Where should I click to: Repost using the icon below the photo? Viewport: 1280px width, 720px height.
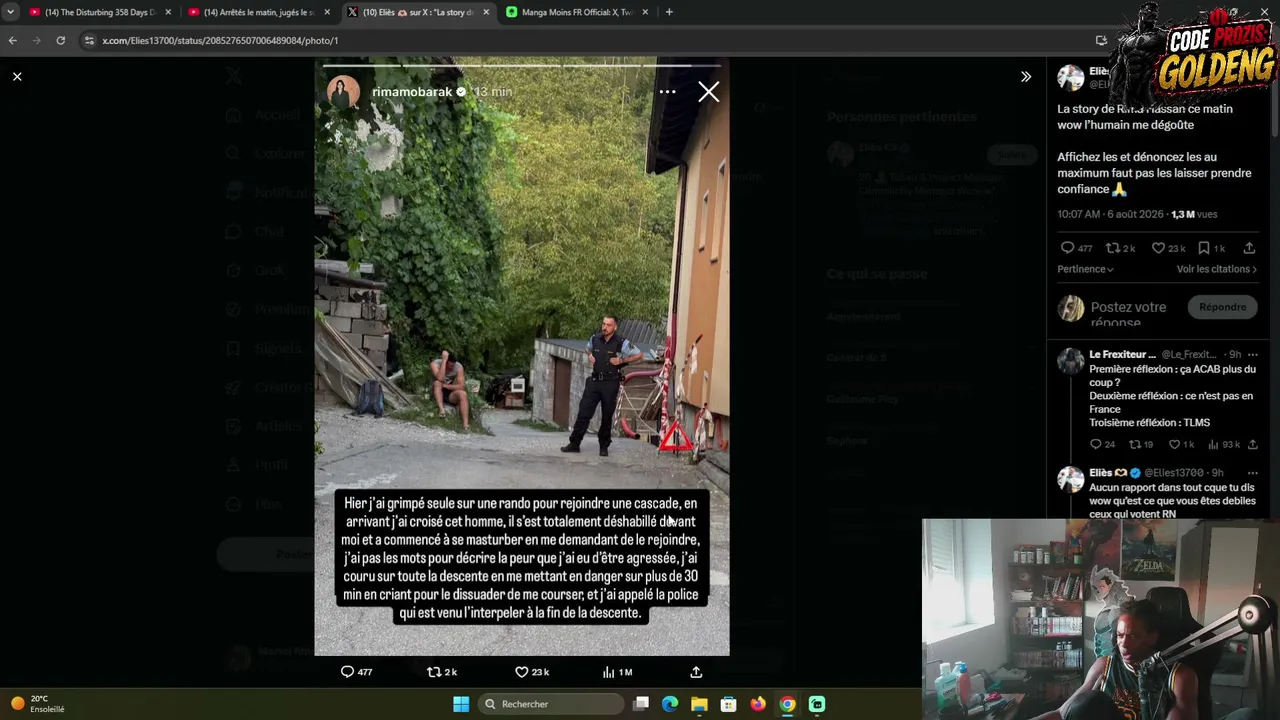(434, 672)
